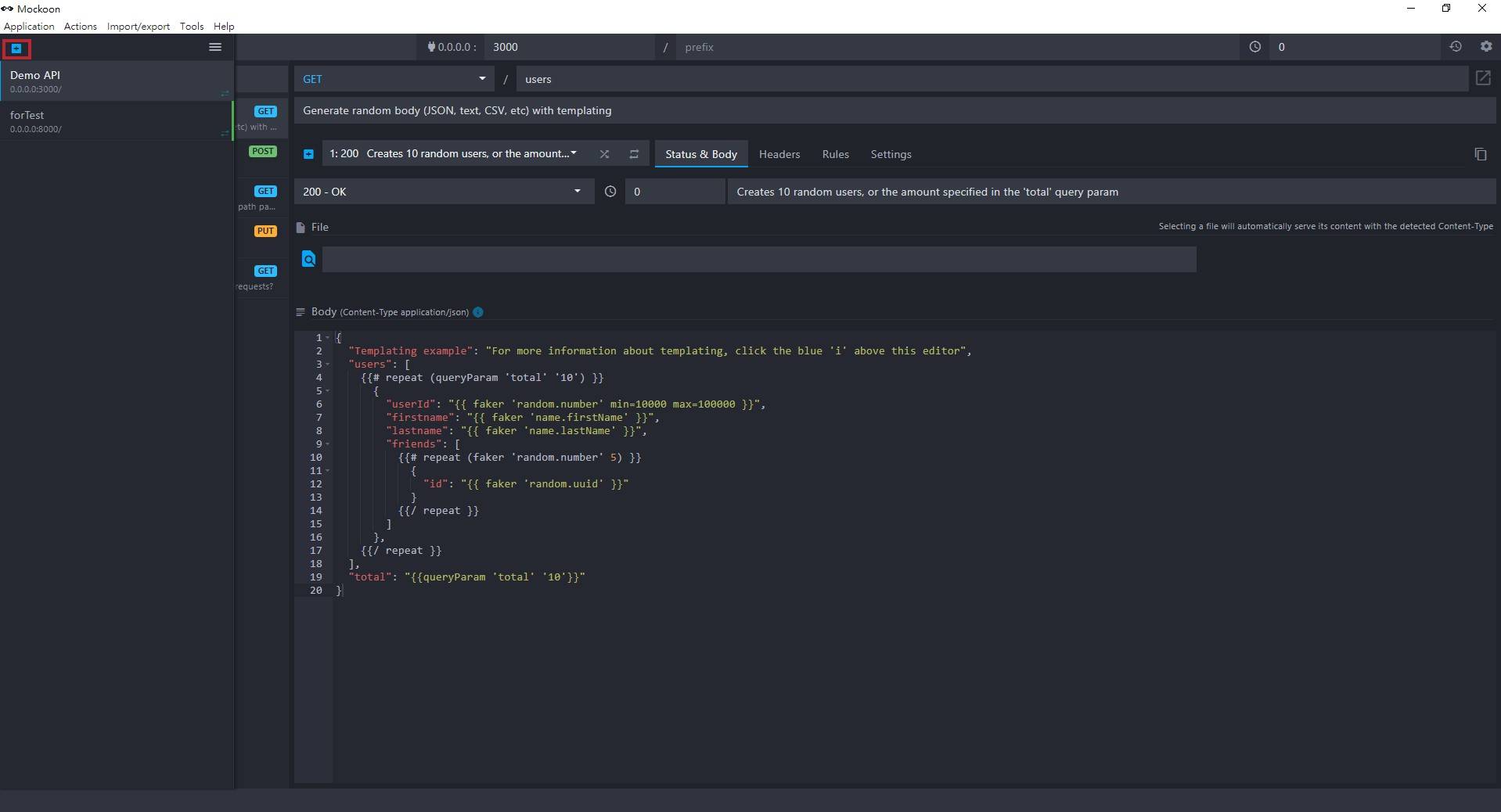Click the add new environment plus icon

(x=16, y=49)
